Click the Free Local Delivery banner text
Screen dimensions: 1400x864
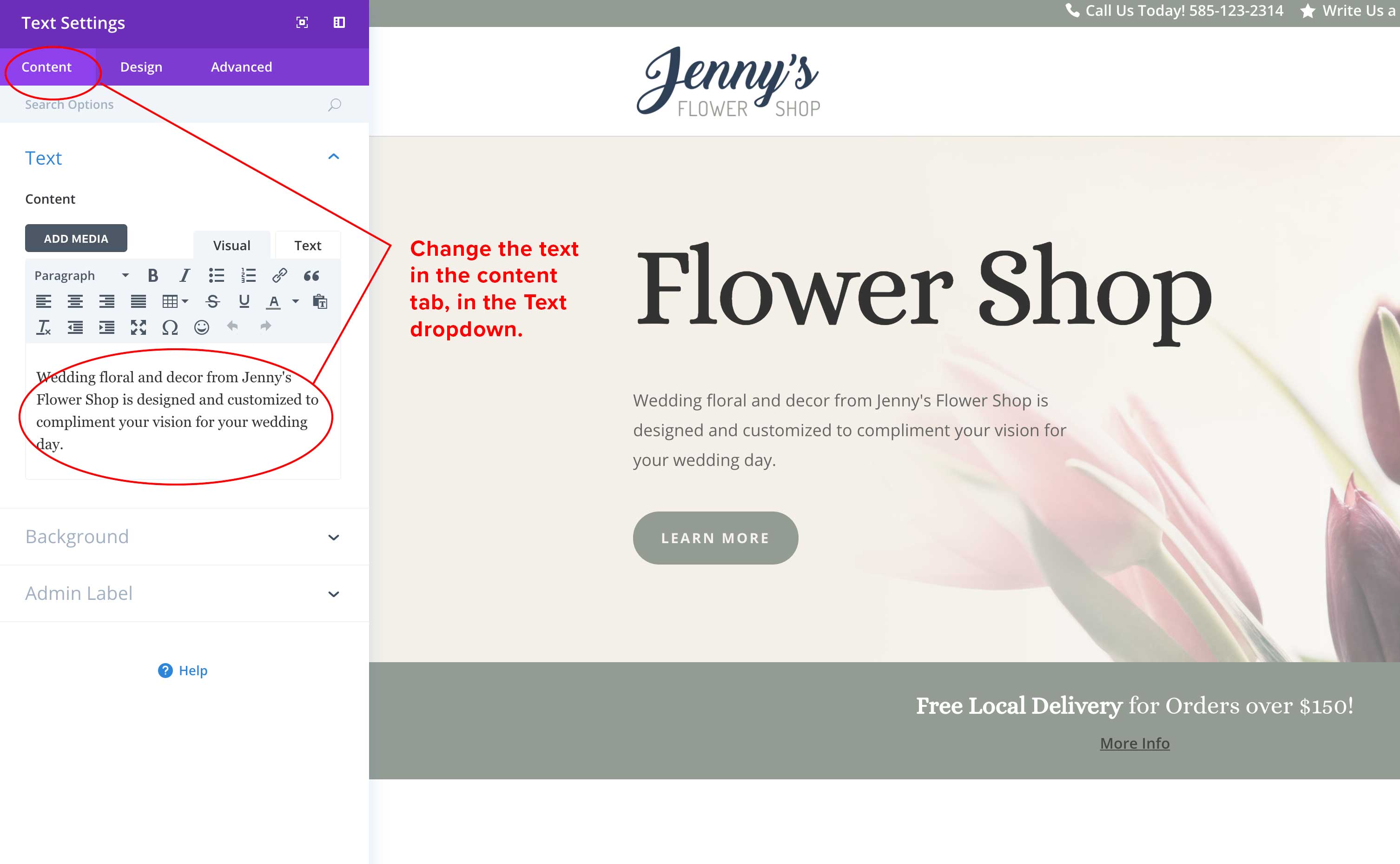[x=1135, y=706]
